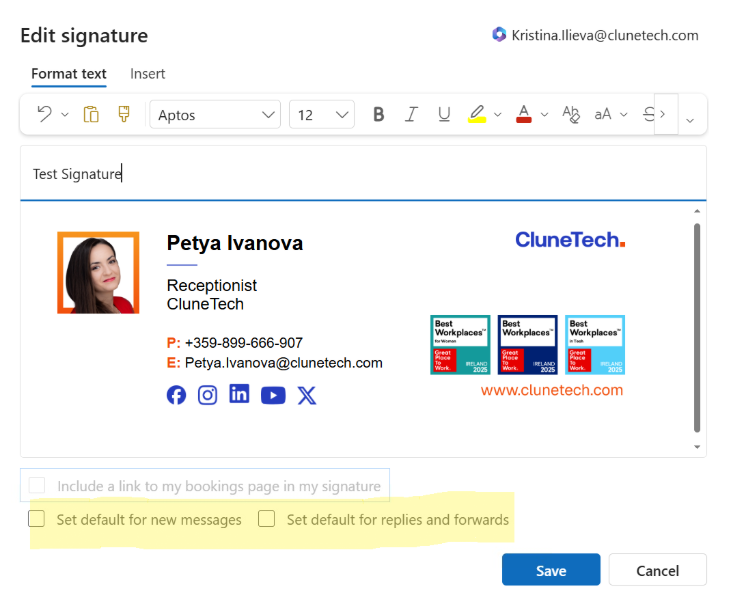Click the Kristina.Ilieva@clunetech.com account label
729x603 pixels.
click(605, 35)
